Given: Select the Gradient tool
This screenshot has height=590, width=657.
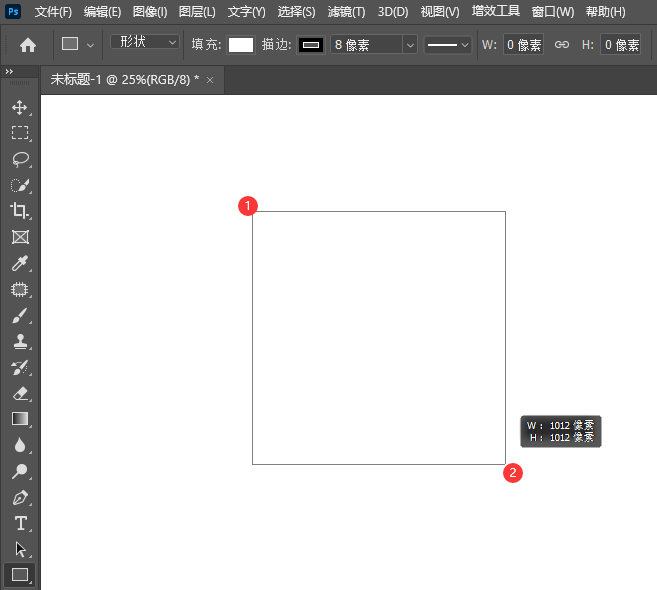Looking at the screenshot, I should 20,419.
